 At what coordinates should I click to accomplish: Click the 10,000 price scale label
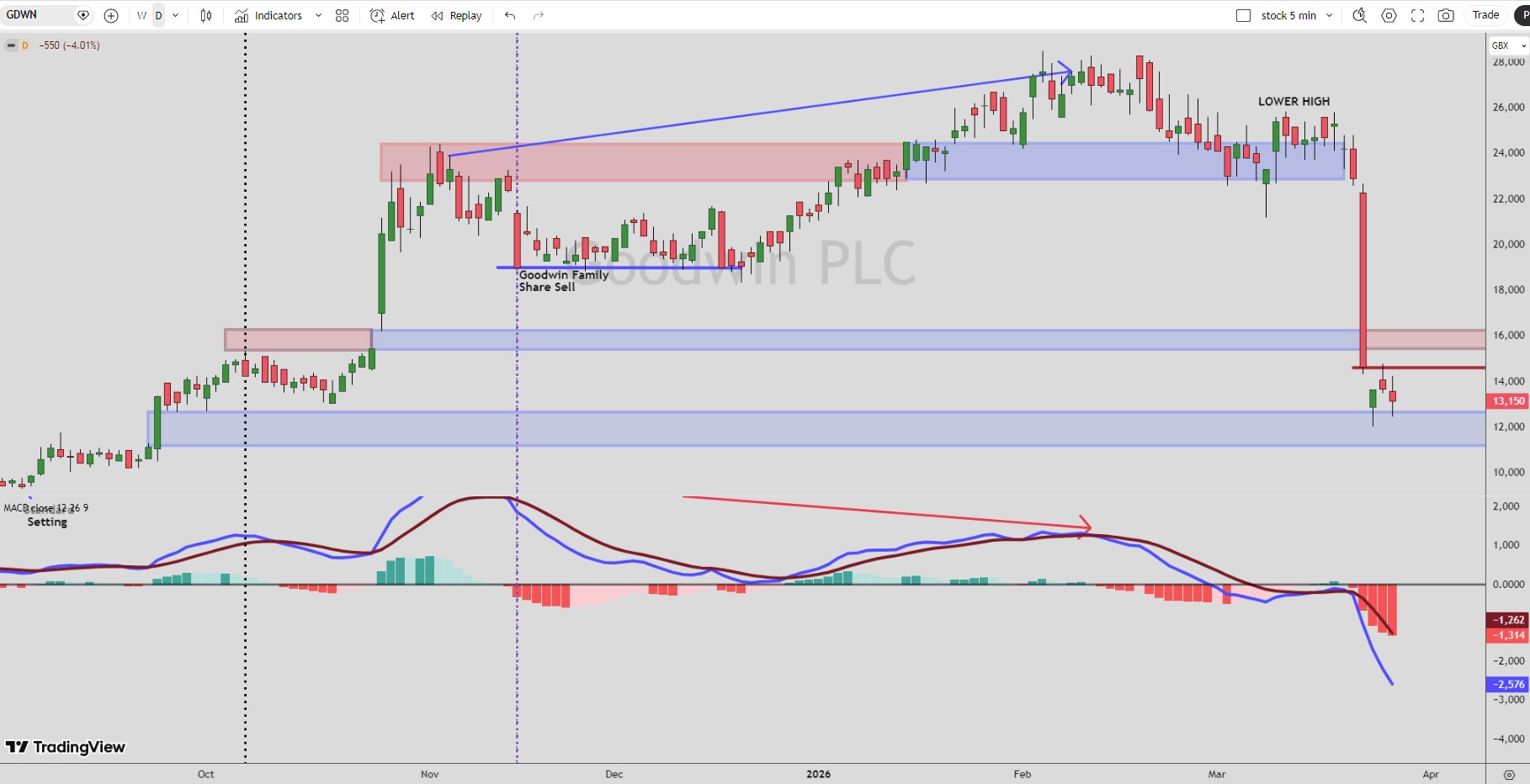(x=1508, y=472)
